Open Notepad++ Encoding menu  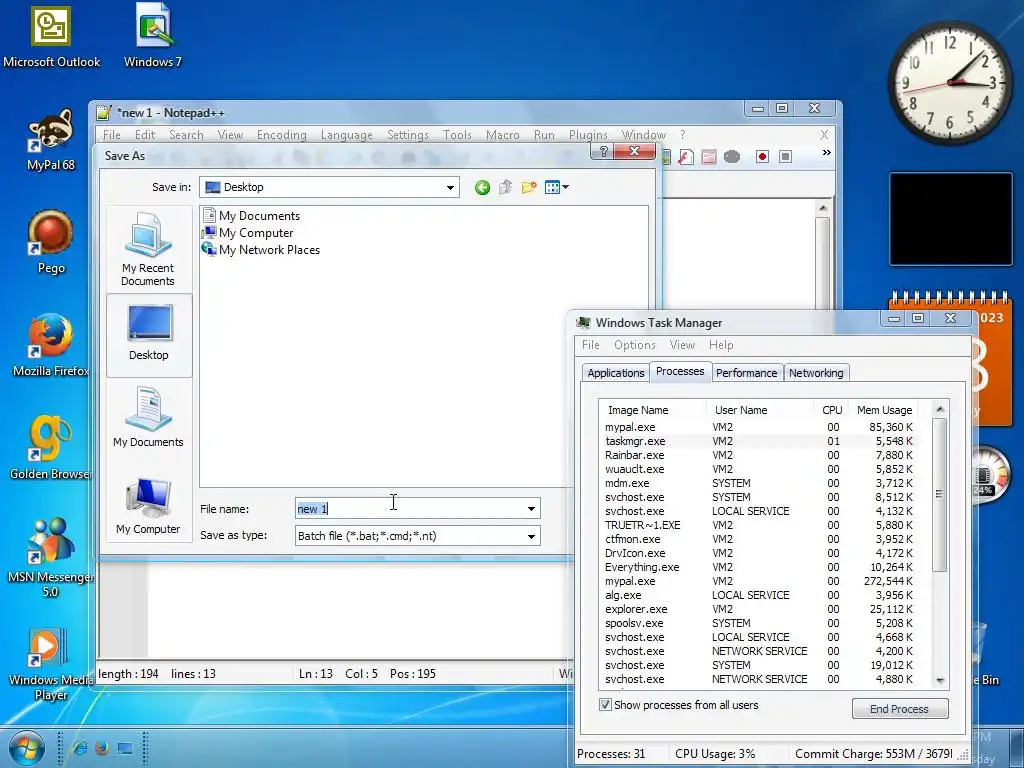(281, 135)
